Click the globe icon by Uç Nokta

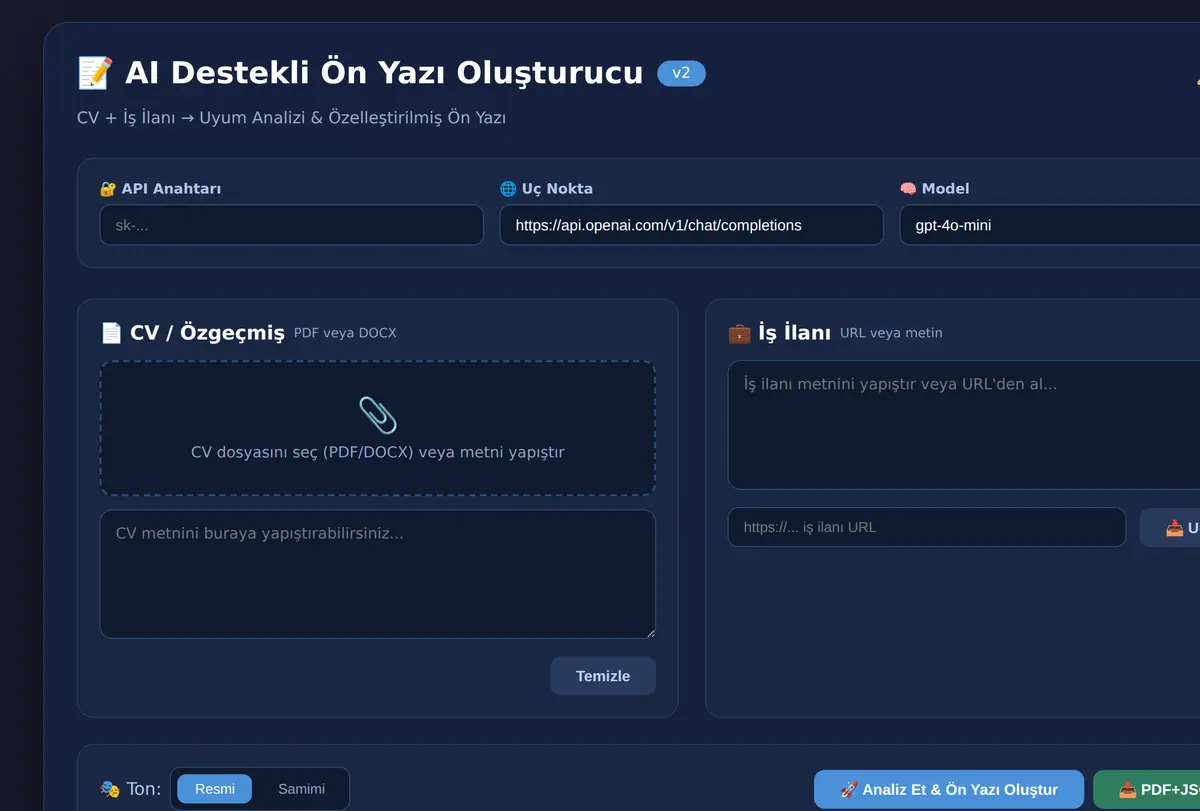coord(508,188)
